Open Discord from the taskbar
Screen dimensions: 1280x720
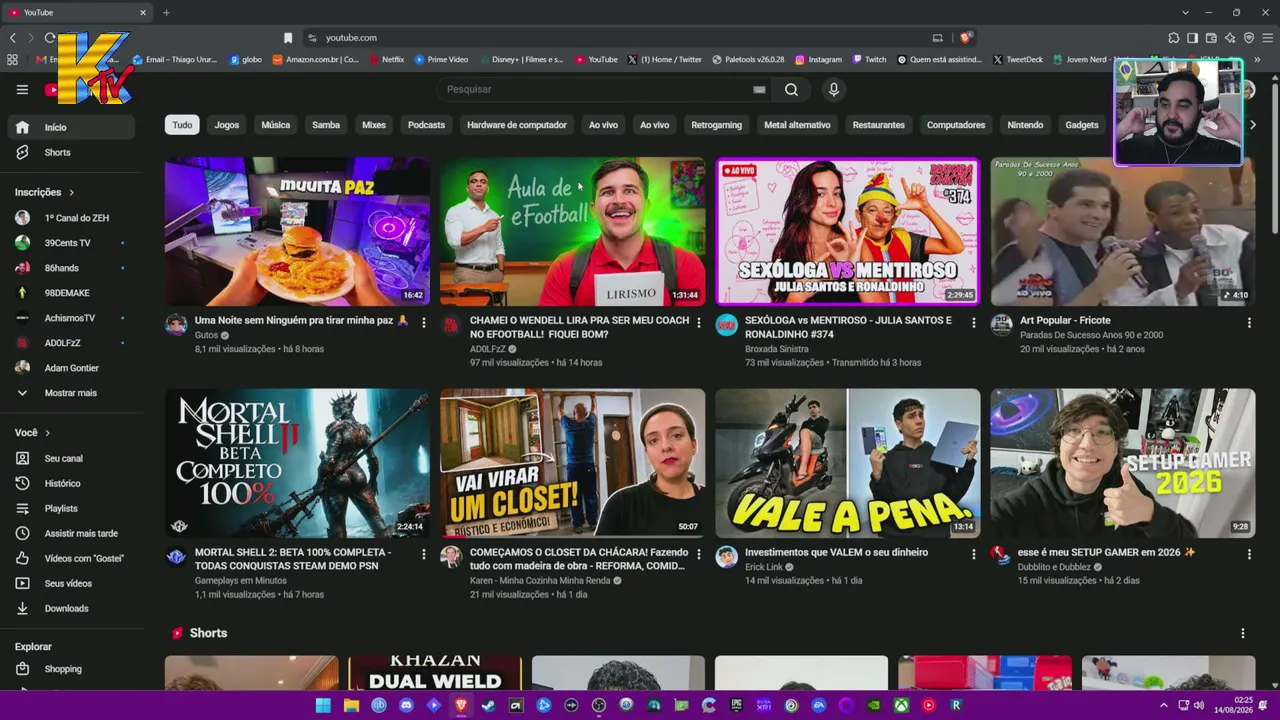click(406, 705)
